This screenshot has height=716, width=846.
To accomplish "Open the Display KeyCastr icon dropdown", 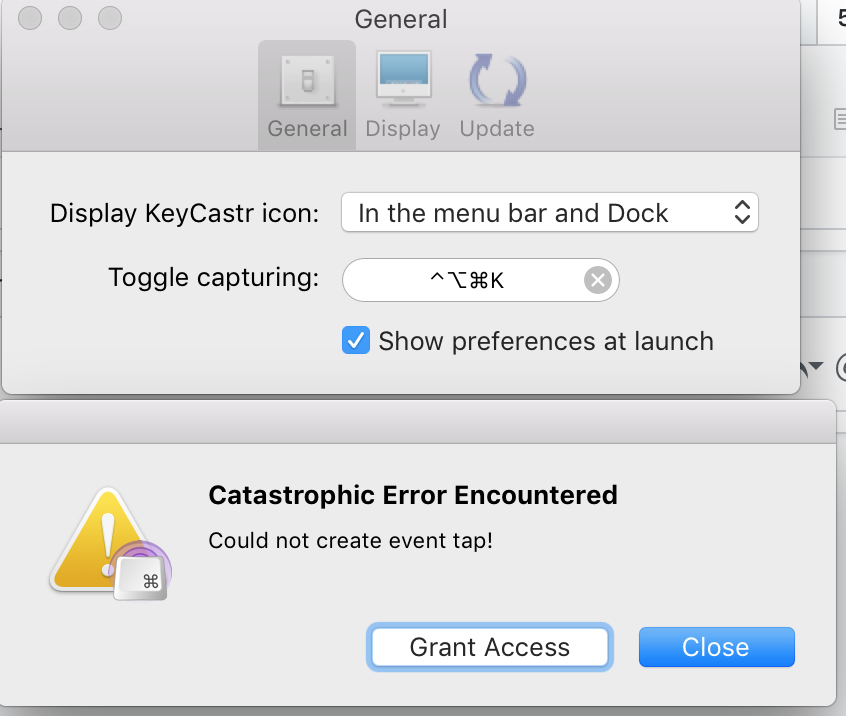I will pos(550,213).
